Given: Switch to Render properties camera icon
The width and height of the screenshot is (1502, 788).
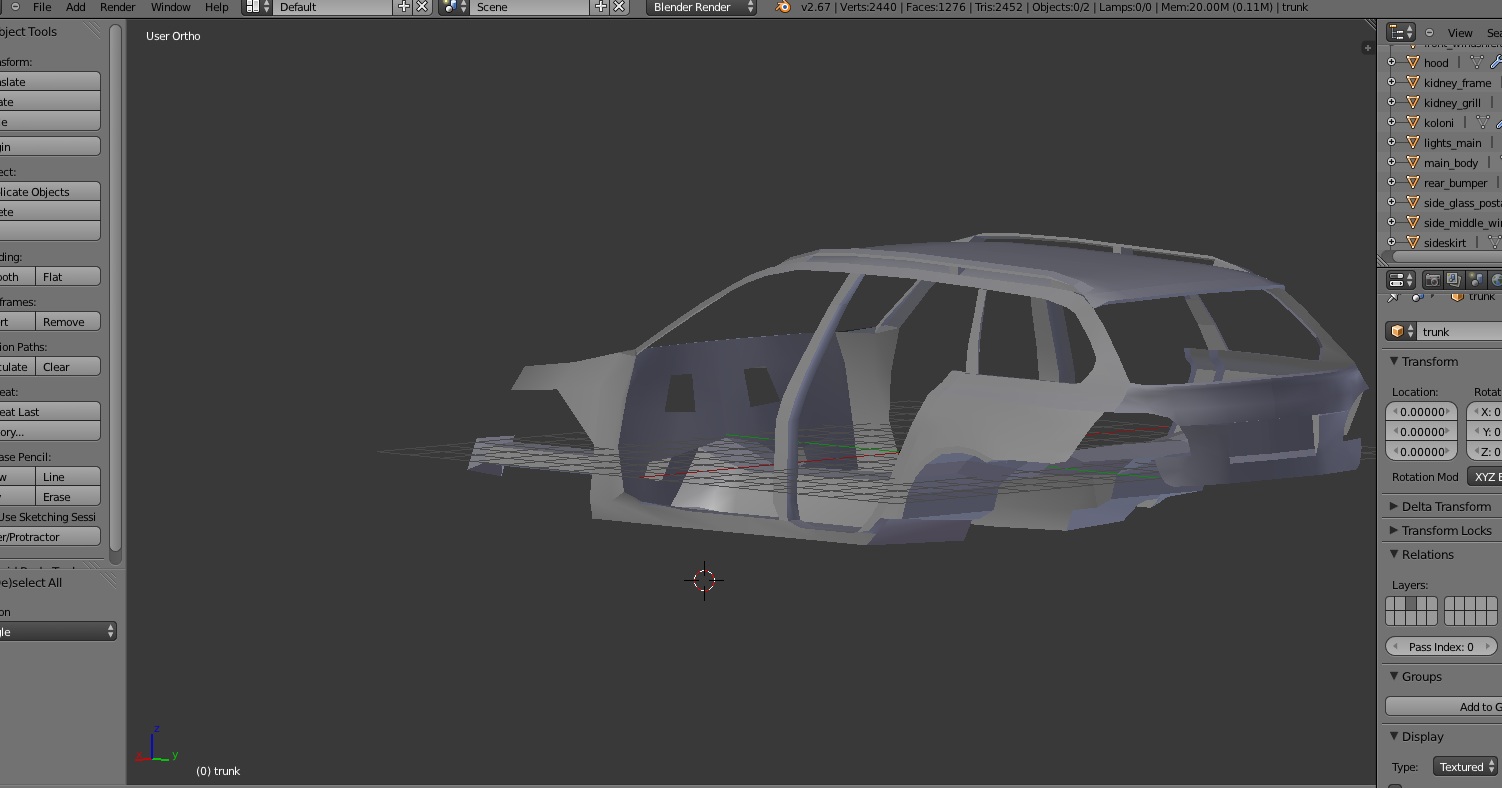Looking at the screenshot, I should coord(1433,280).
